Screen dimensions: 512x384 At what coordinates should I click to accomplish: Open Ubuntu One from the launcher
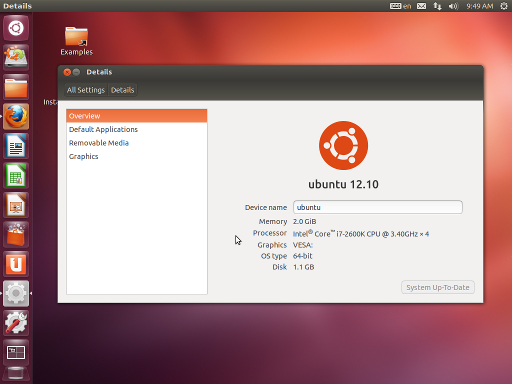16,264
